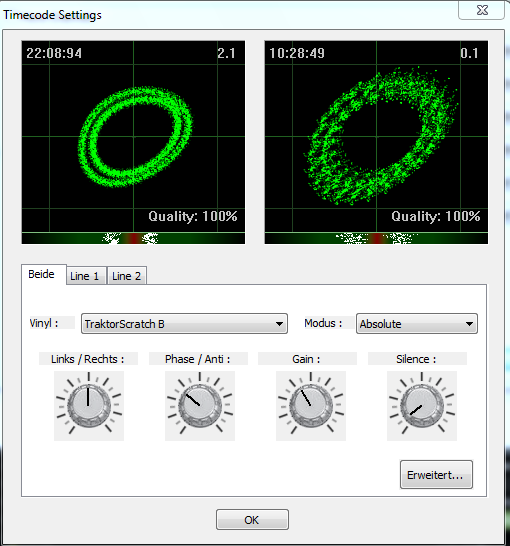Click the Silence threshold knob
The width and height of the screenshot is (510, 546).
(422, 406)
